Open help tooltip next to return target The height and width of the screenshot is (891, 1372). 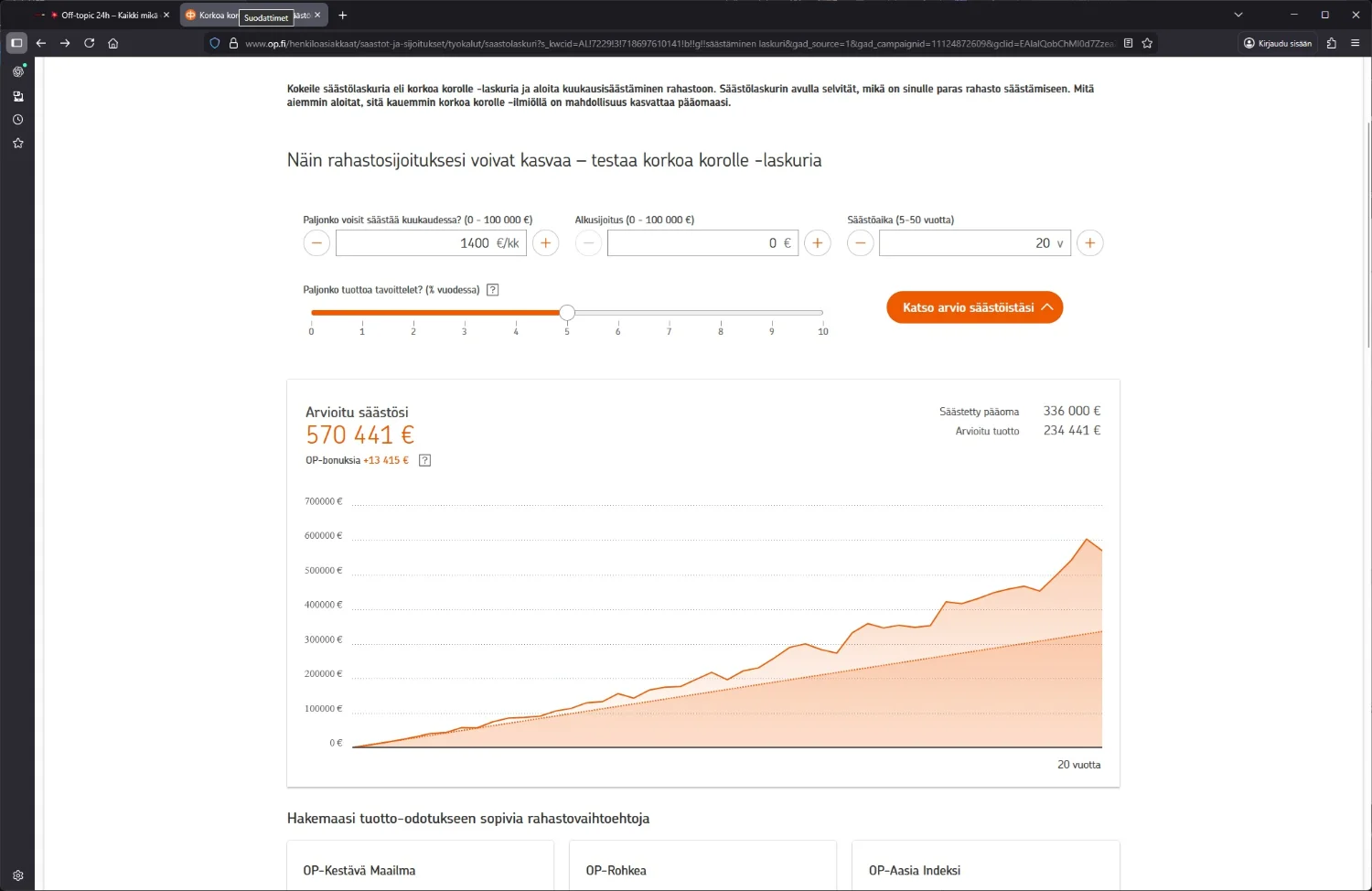pos(492,290)
